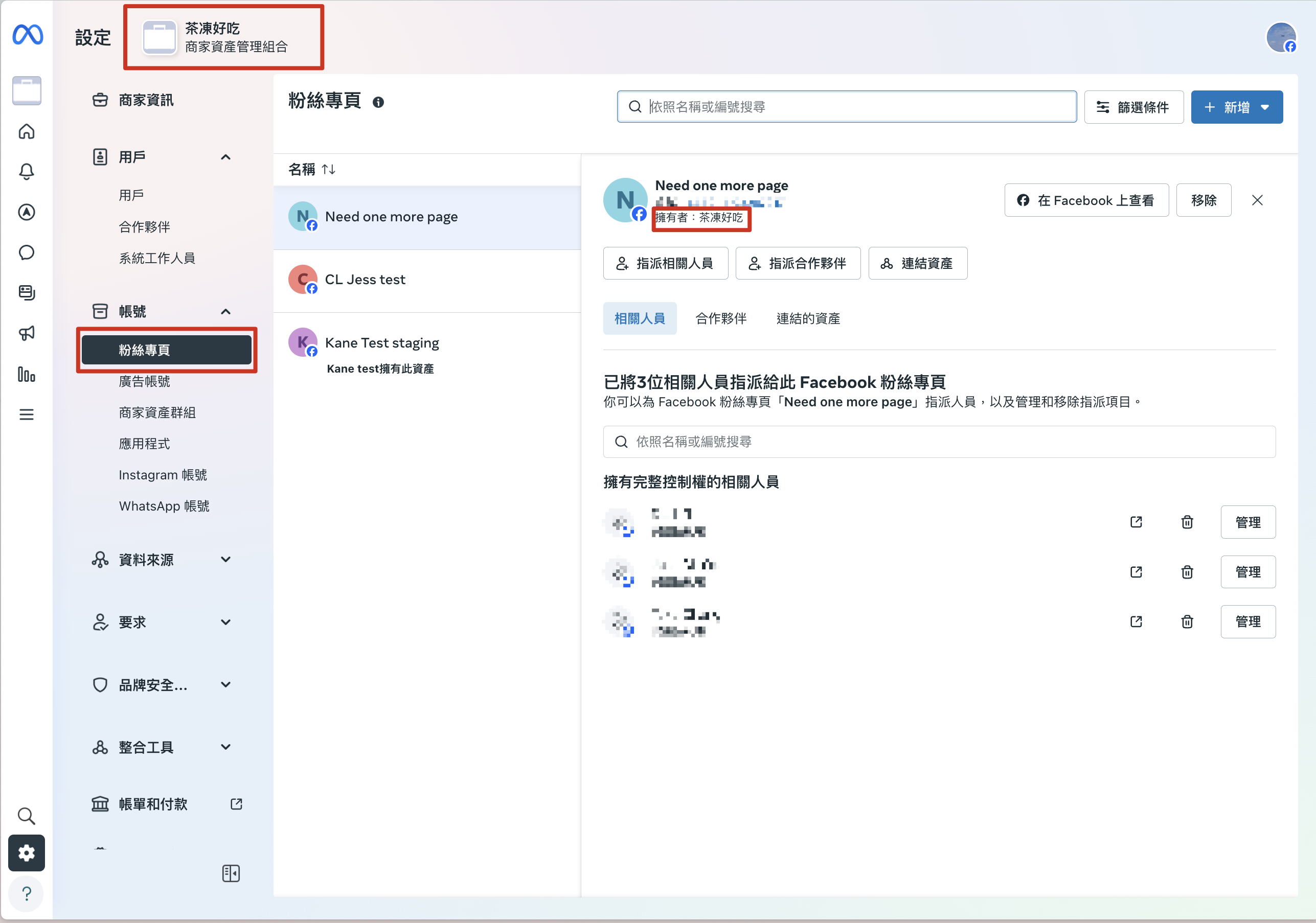This screenshot has width=1316, height=923.
Task: Close the Need one more page panel
Action: [1257, 200]
